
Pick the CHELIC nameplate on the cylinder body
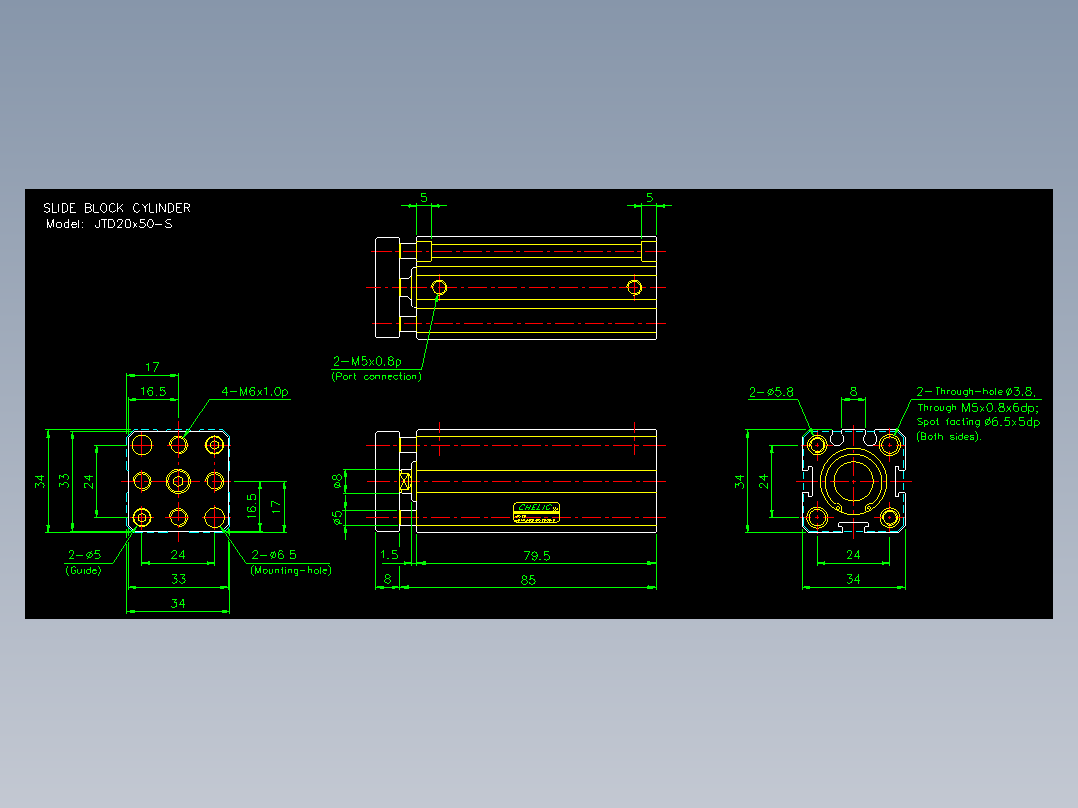pyautogui.click(x=536, y=512)
